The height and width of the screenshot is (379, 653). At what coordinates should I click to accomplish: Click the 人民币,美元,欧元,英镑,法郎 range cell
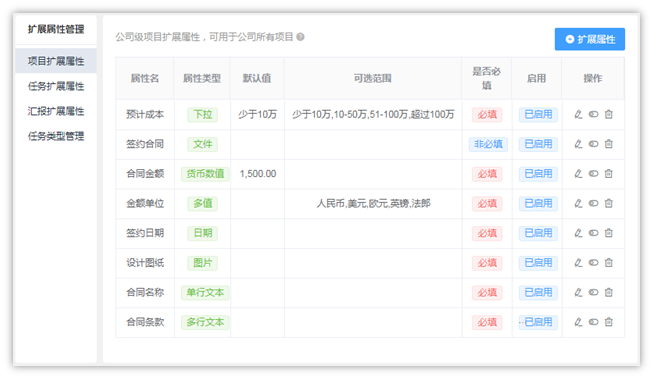pos(373,203)
